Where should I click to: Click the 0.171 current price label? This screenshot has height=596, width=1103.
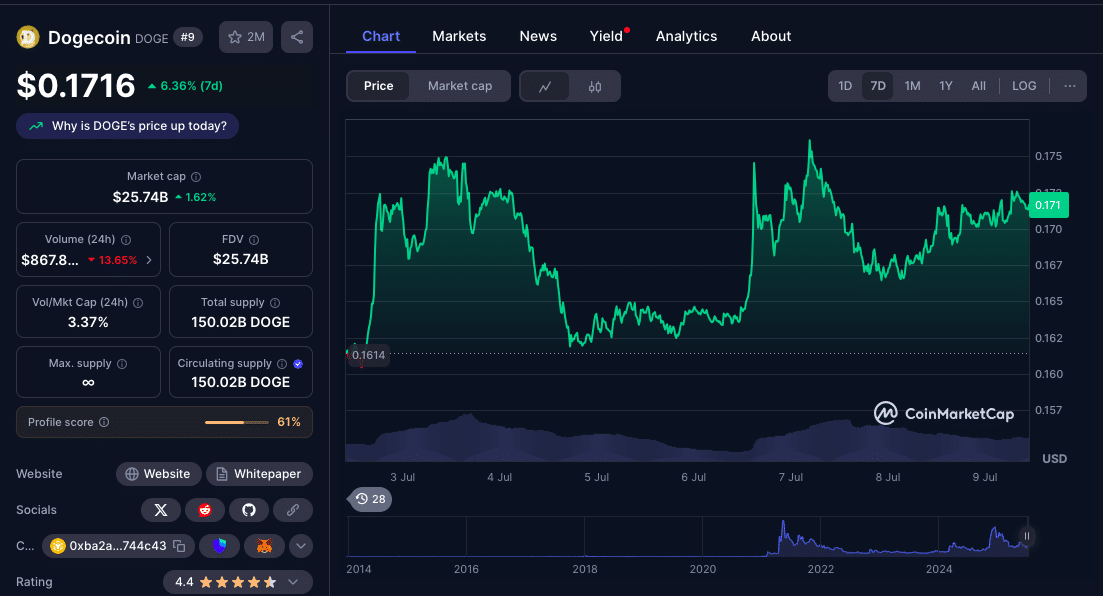coord(1048,205)
